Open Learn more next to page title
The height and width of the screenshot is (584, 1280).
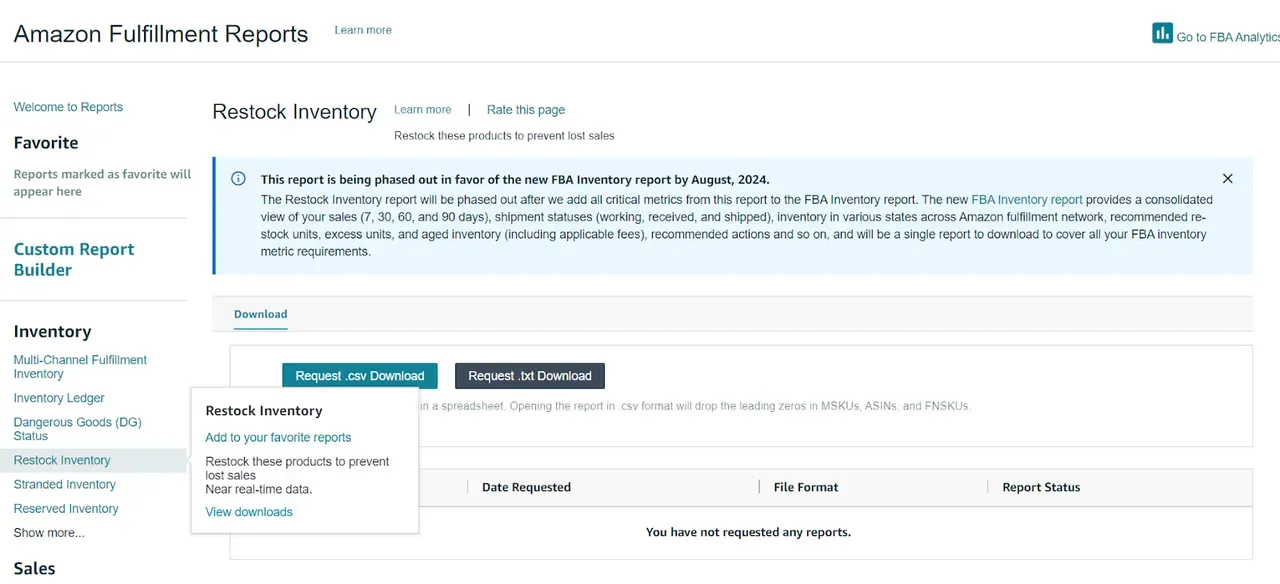click(x=363, y=30)
